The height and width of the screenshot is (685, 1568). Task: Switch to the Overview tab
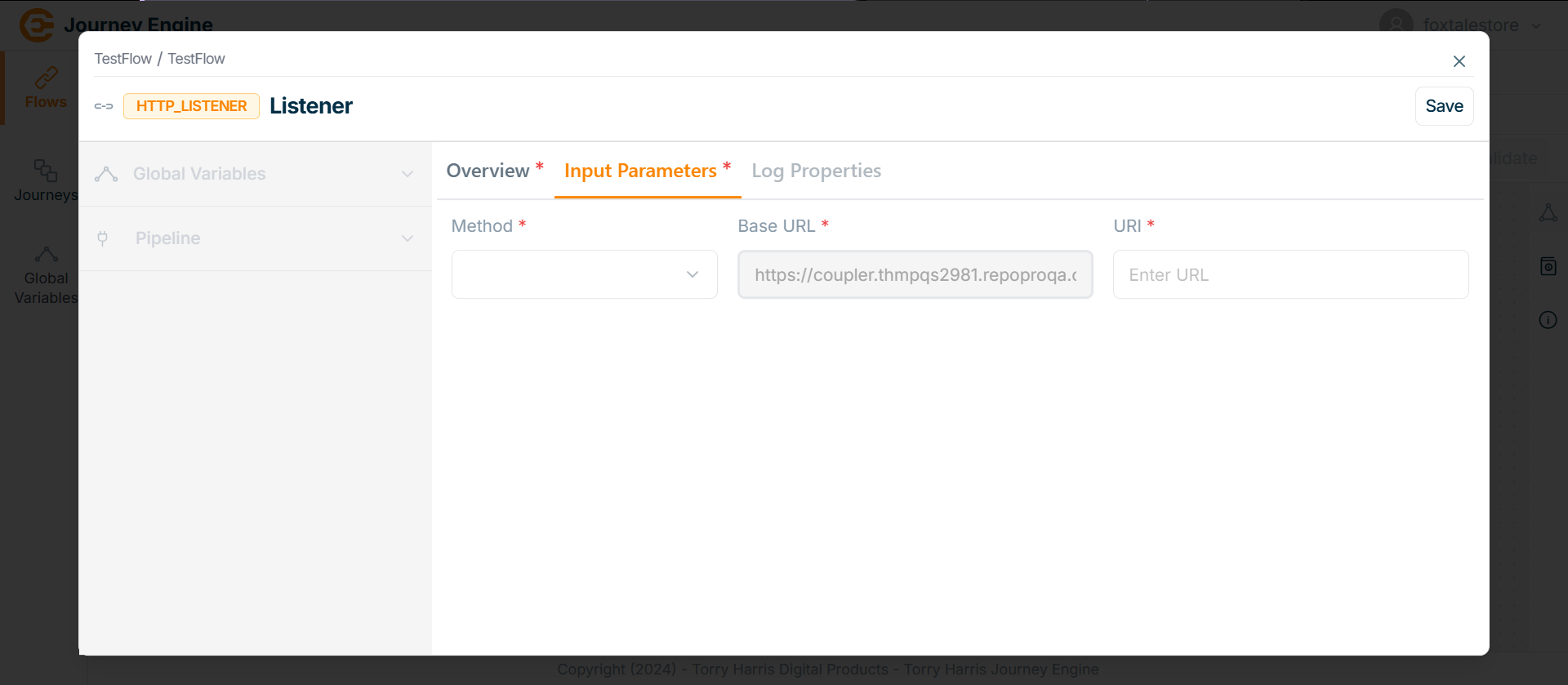click(x=488, y=171)
